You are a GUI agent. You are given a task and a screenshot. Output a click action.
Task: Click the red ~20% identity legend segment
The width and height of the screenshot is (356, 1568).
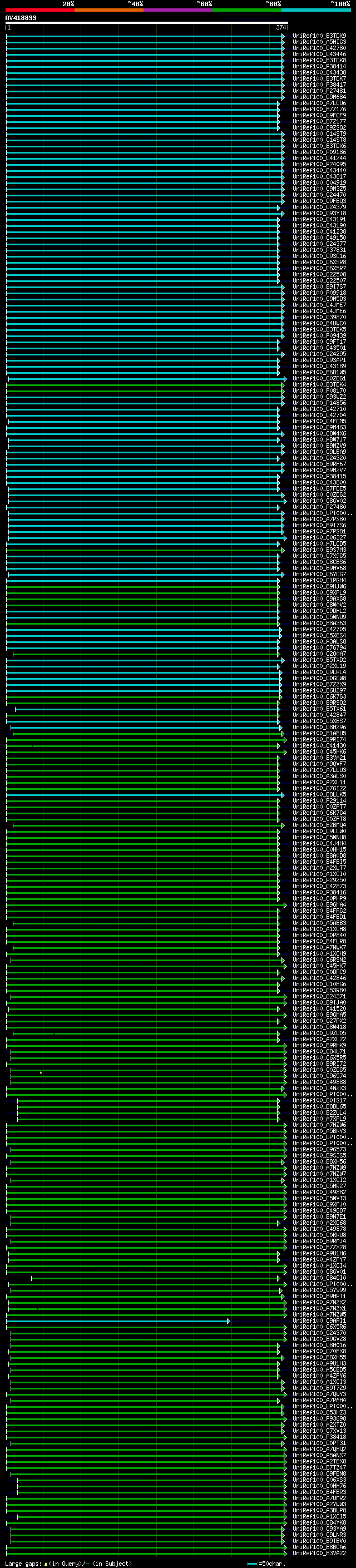[x=40, y=10]
